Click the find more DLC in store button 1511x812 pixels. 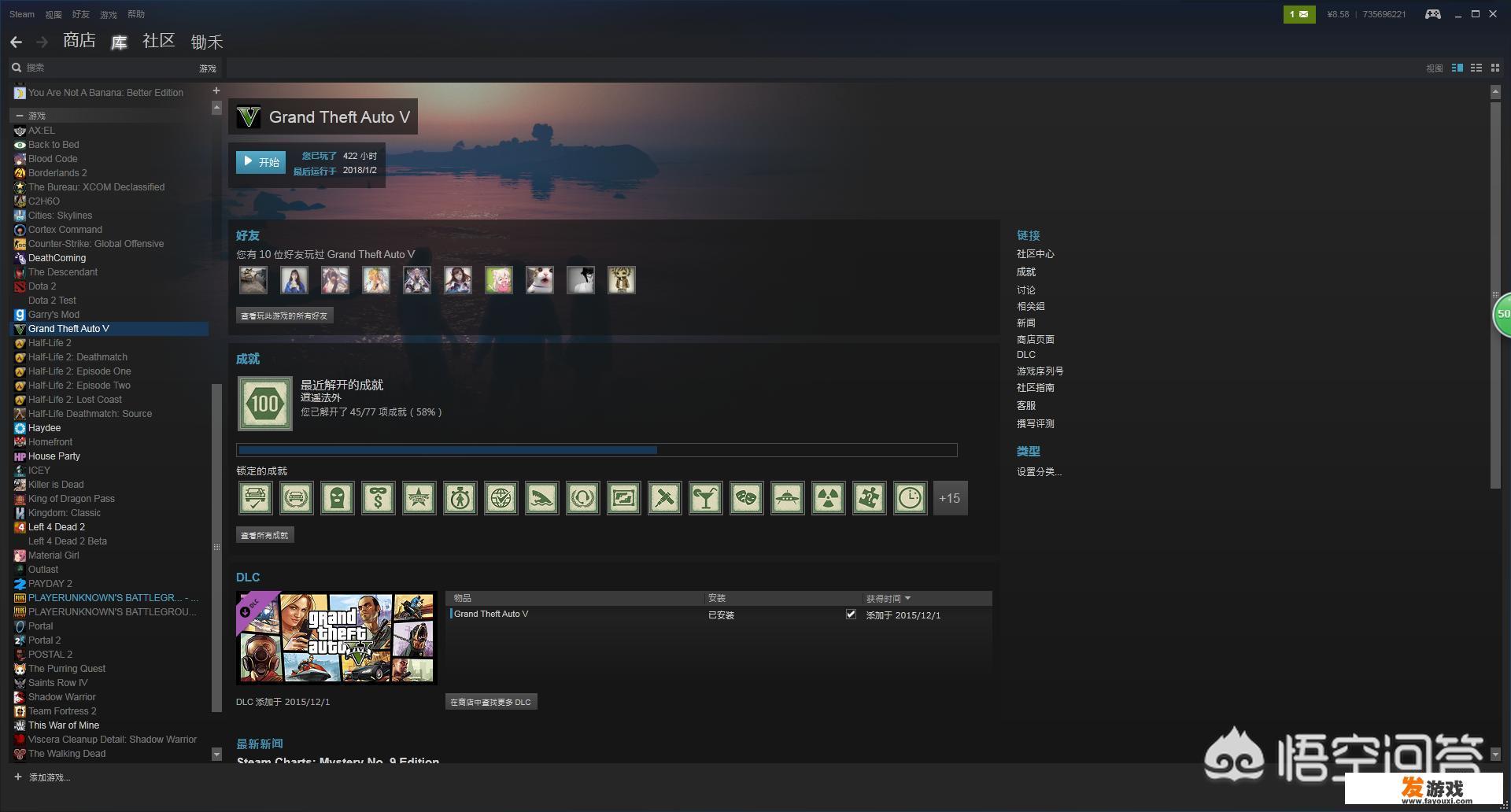[491, 702]
